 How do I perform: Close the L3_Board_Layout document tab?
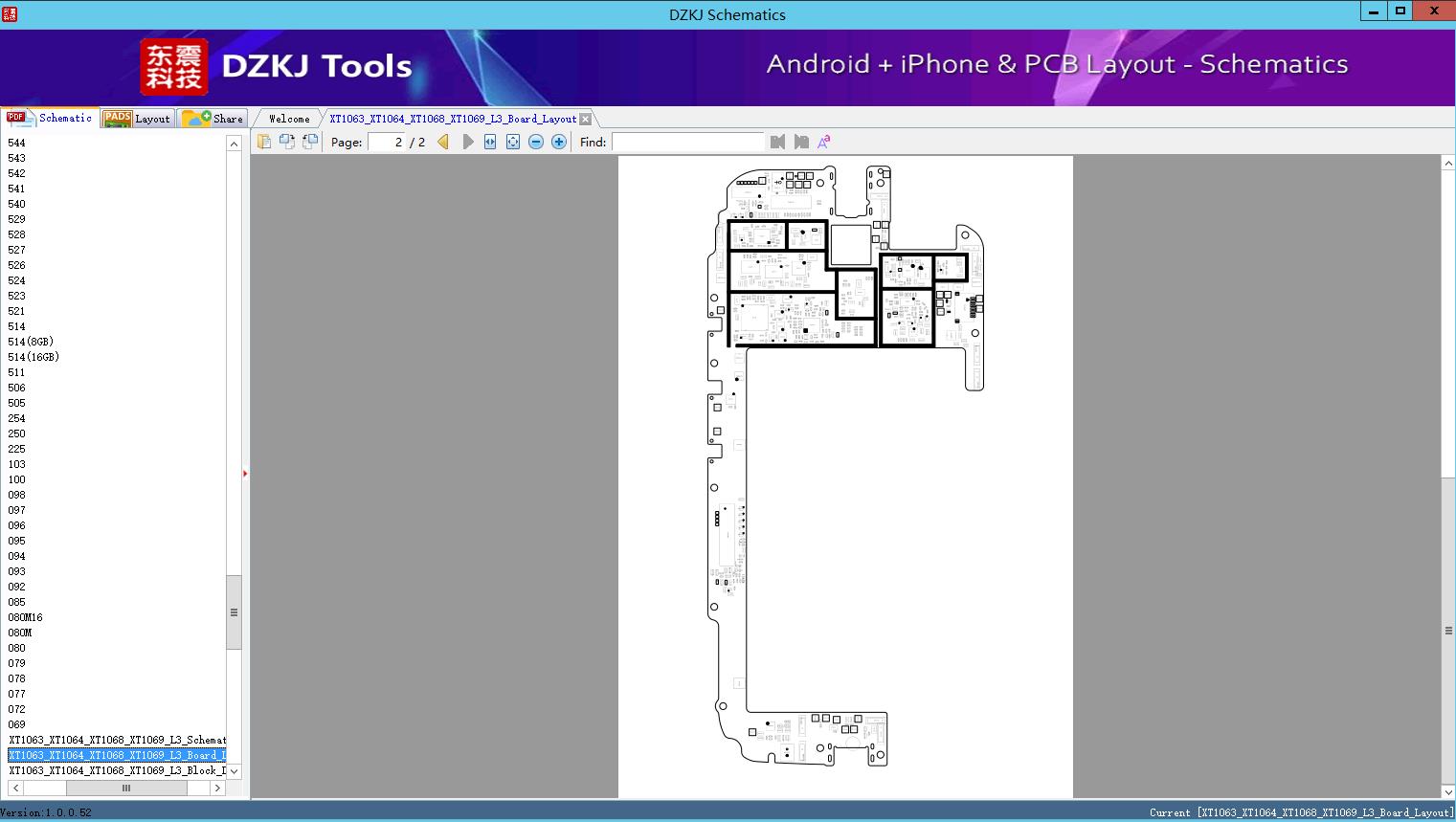click(586, 119)
